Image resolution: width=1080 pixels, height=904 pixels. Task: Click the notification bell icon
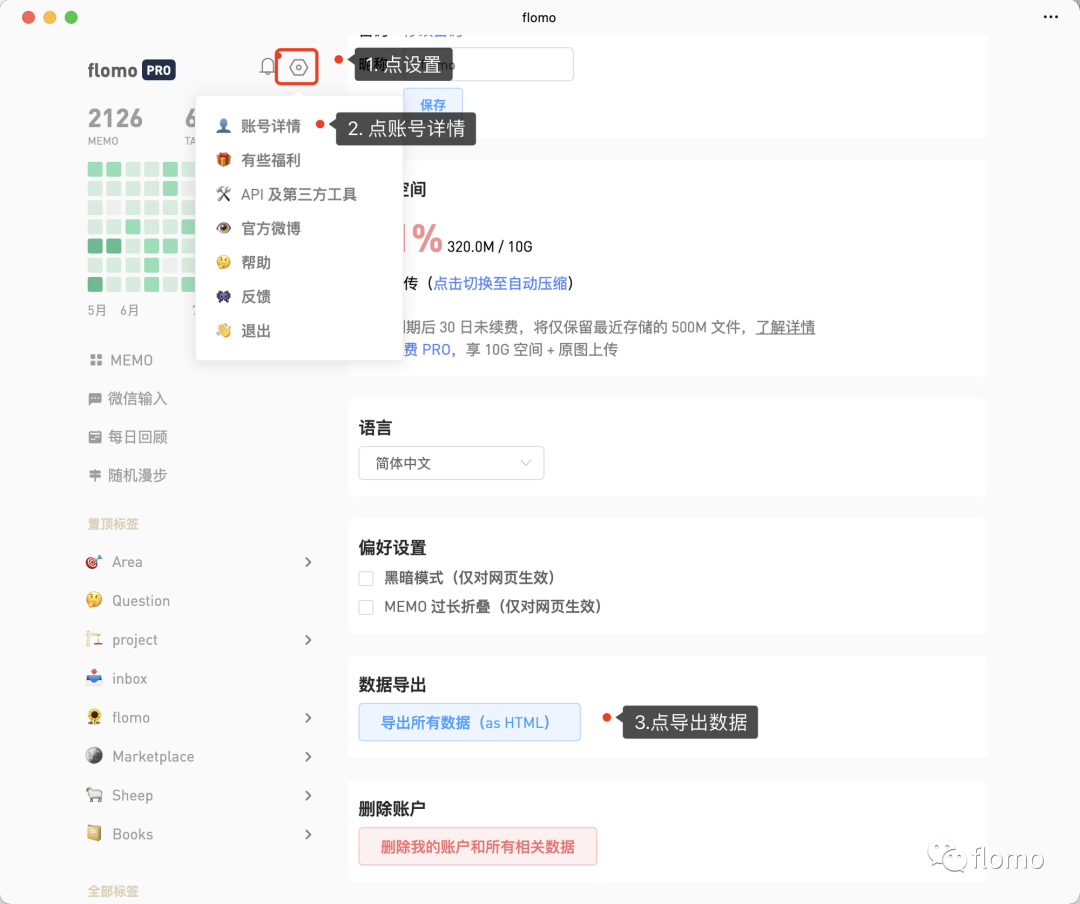[x=267, y=66]
